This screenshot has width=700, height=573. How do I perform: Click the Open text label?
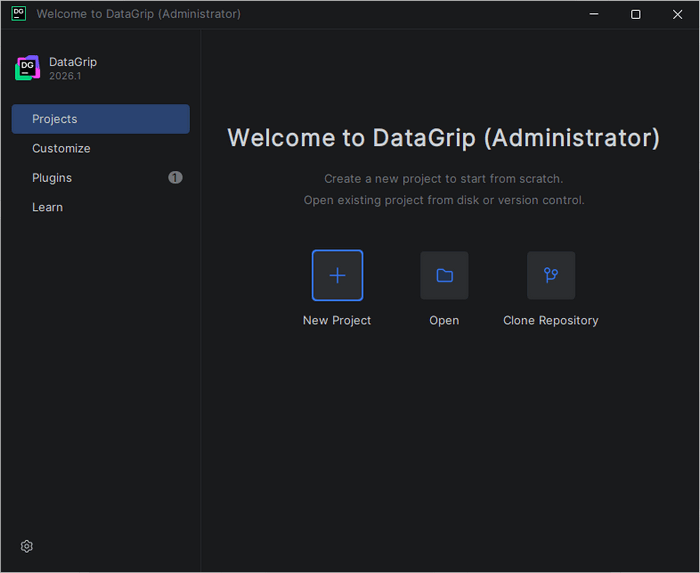coord(444,321)
